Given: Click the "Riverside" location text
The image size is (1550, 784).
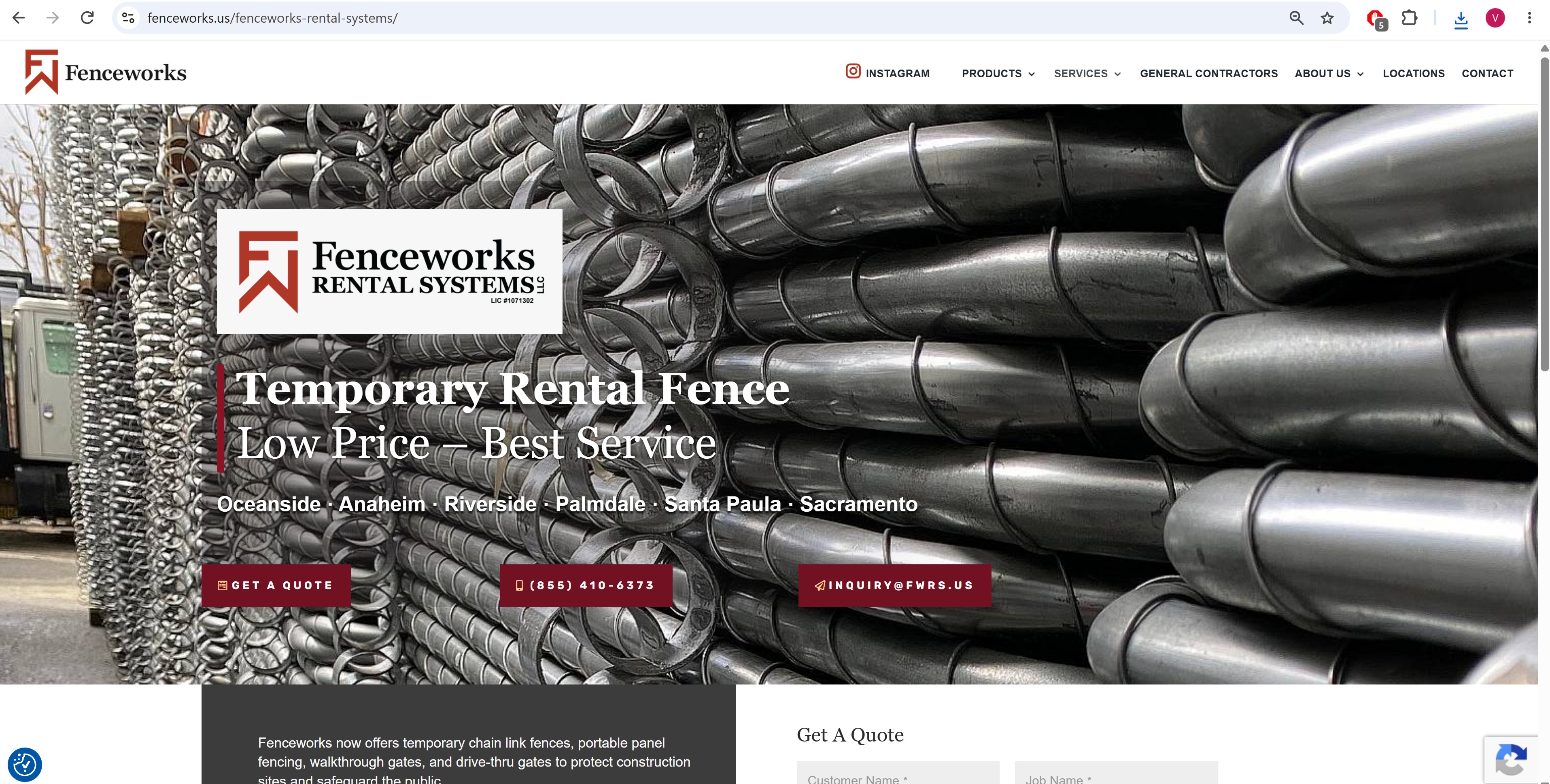Looking at the screenshot, I should 490,504.
